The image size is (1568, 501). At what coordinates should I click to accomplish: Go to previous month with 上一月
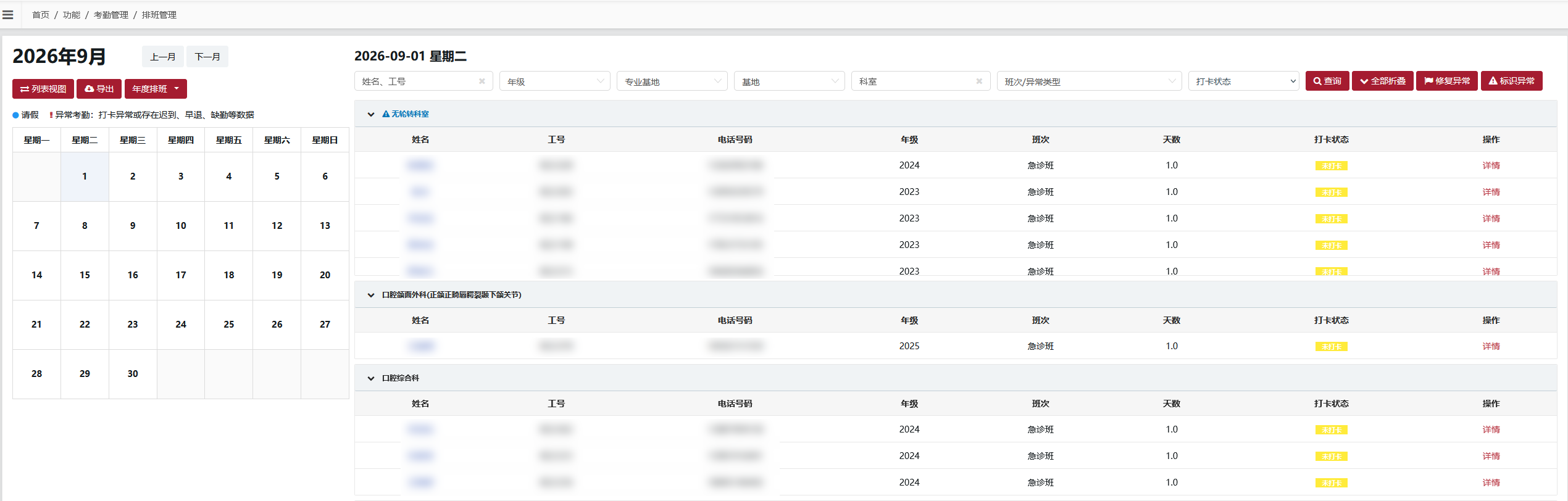click(x=163, y=57)
